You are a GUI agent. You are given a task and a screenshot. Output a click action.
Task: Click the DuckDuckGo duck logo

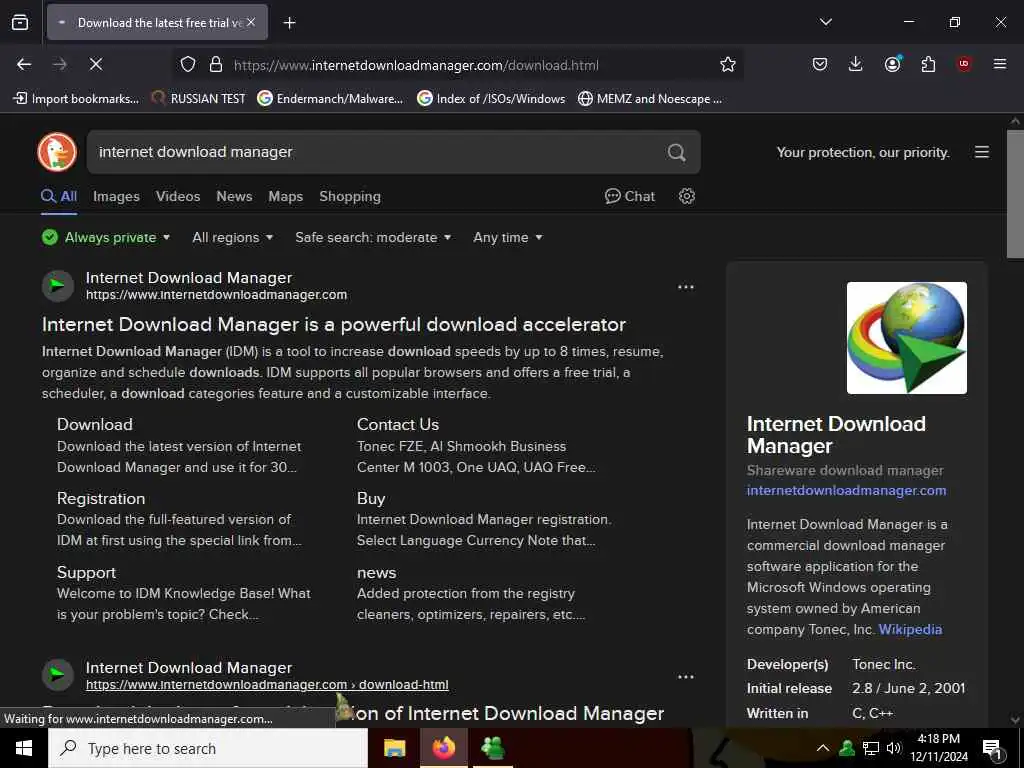pyautogui.click(x=57, y=152)
